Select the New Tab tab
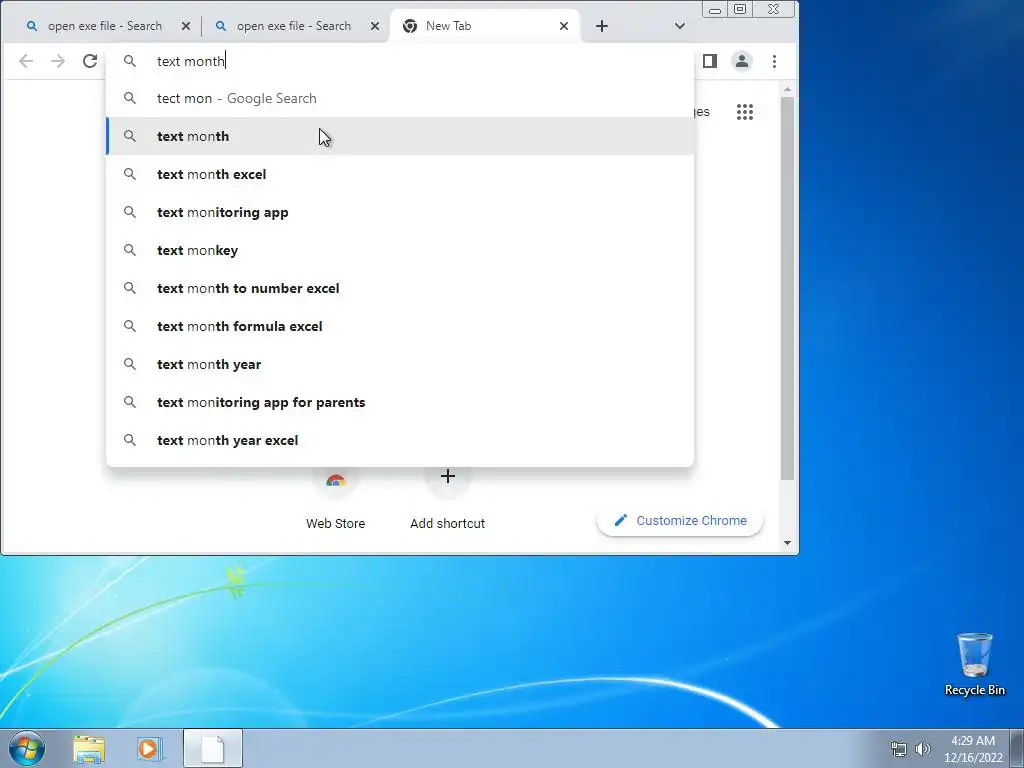 pos(483,26)
